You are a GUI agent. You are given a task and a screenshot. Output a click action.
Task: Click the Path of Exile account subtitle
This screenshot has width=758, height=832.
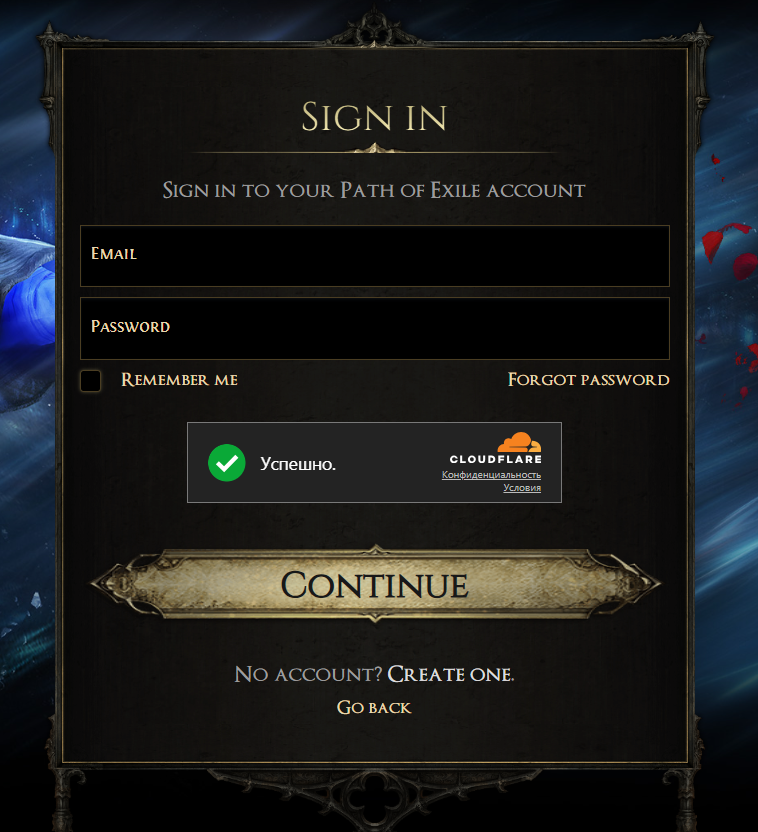[x=374, y=190]
